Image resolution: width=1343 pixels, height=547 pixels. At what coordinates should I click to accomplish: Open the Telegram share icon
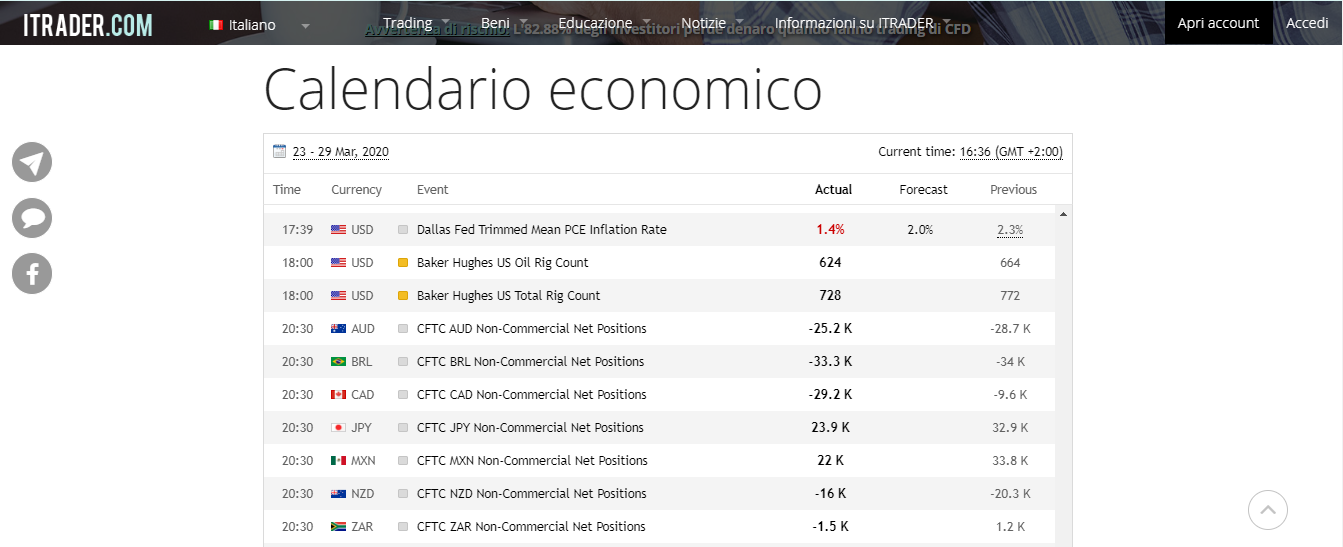[32, 162]
